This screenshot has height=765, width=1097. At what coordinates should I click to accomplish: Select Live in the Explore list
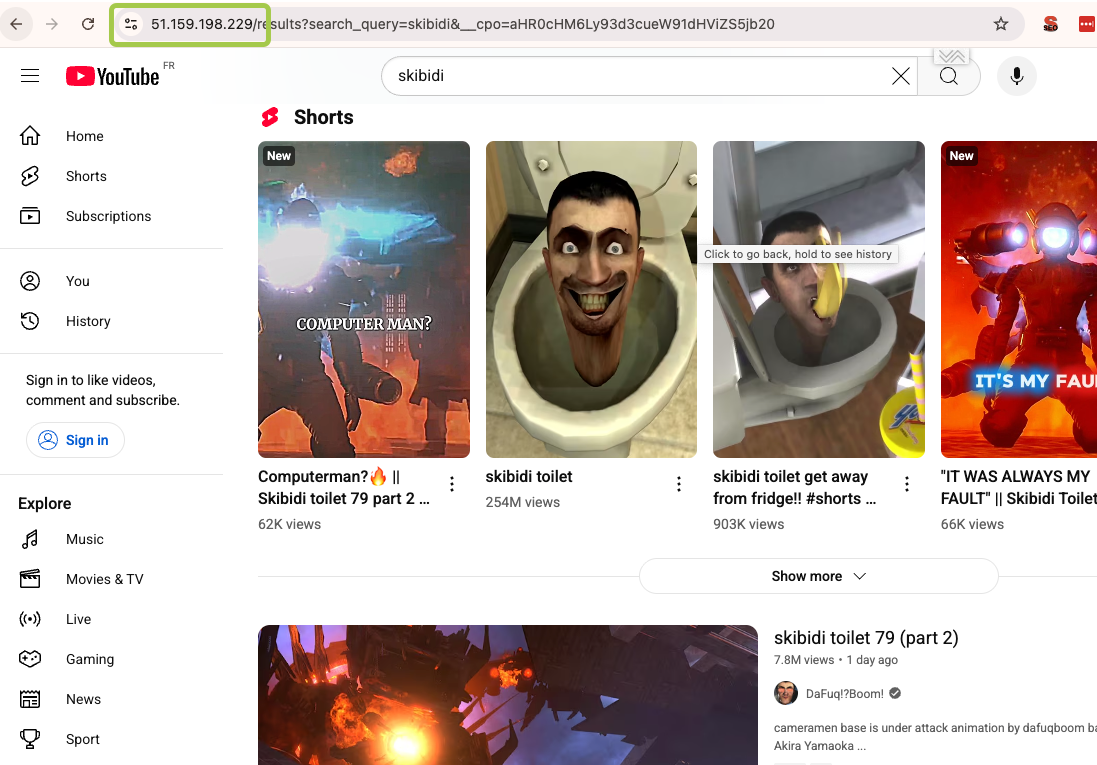[78, 619]
